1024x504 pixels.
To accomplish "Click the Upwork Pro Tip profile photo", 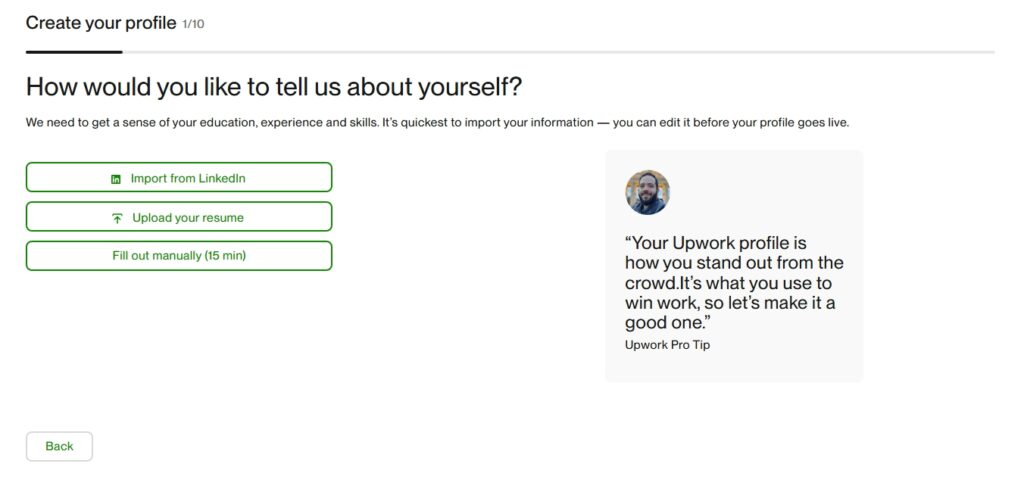I will pos(647,192).
